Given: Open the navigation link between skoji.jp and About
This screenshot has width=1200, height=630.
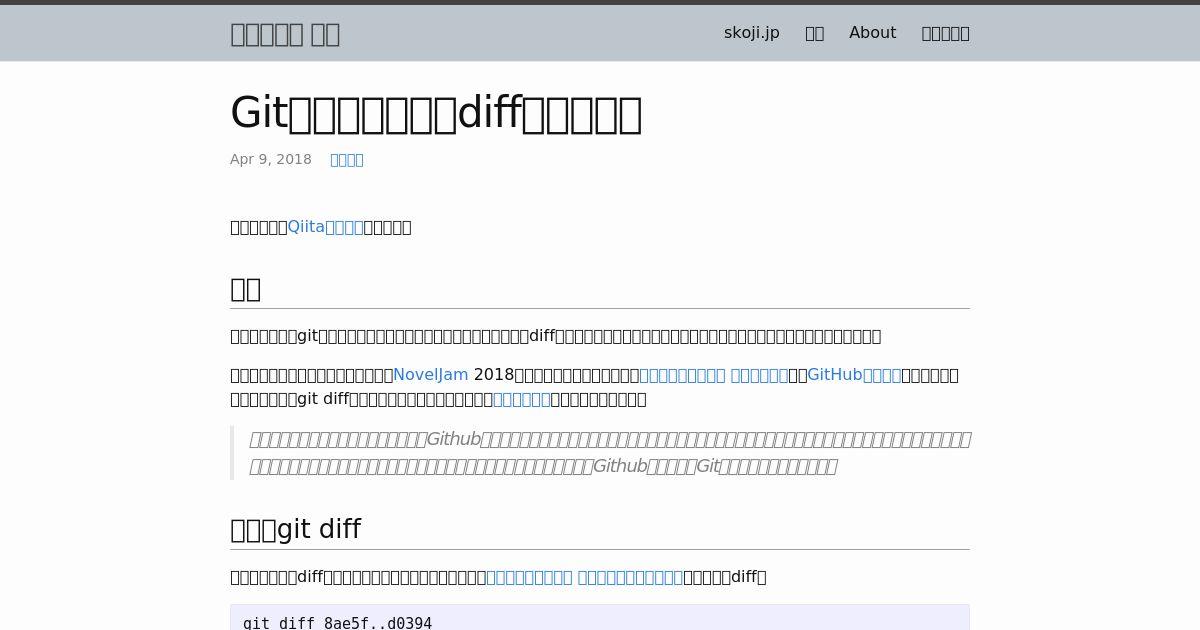Looking at the screenshot, I should (814, 33).
